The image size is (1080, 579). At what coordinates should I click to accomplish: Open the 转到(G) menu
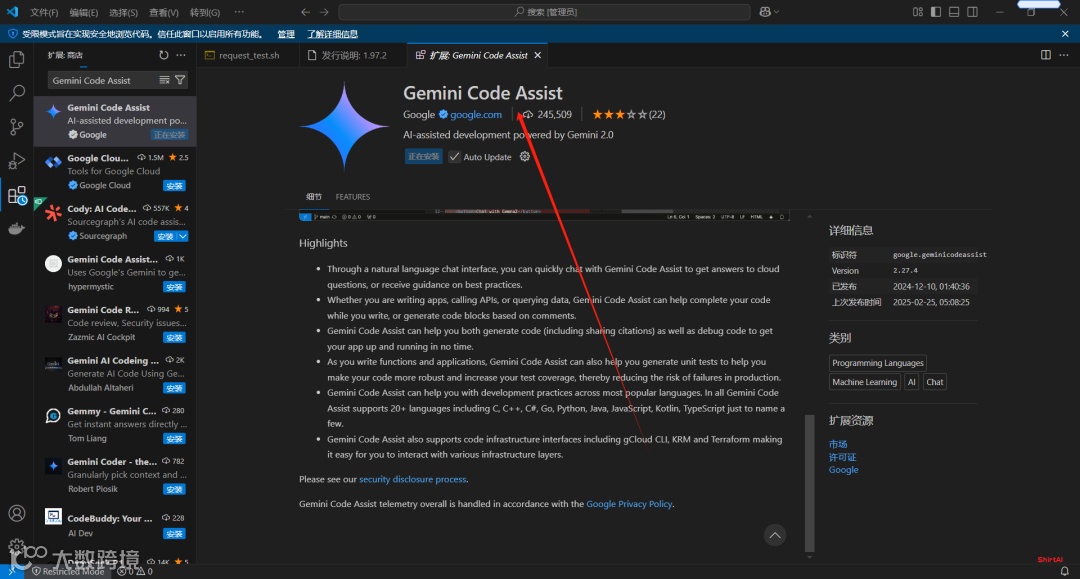[205, 12]
